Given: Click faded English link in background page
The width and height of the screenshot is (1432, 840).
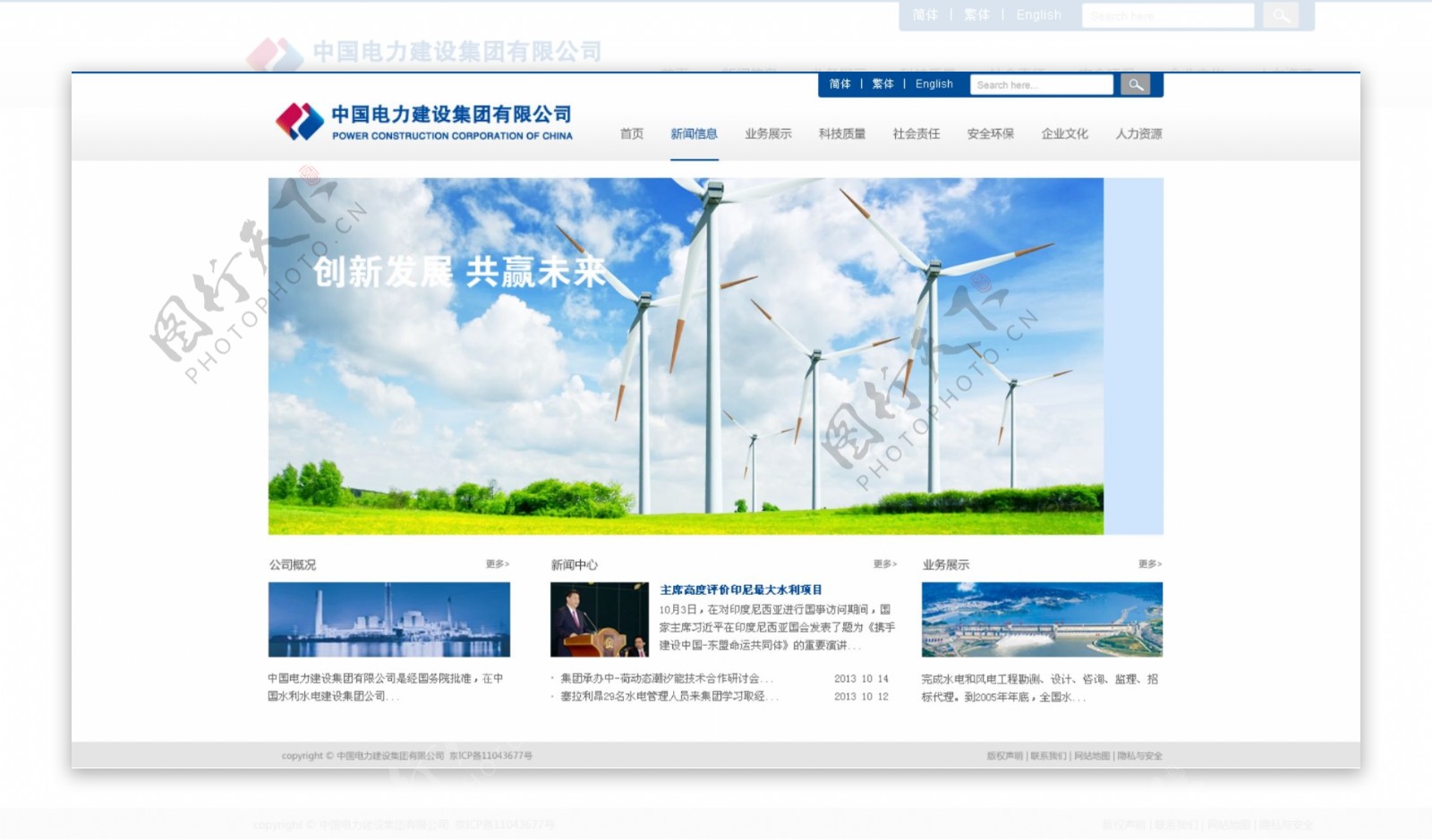Looking at the screenshot, I should click(x=1038, y=15).
